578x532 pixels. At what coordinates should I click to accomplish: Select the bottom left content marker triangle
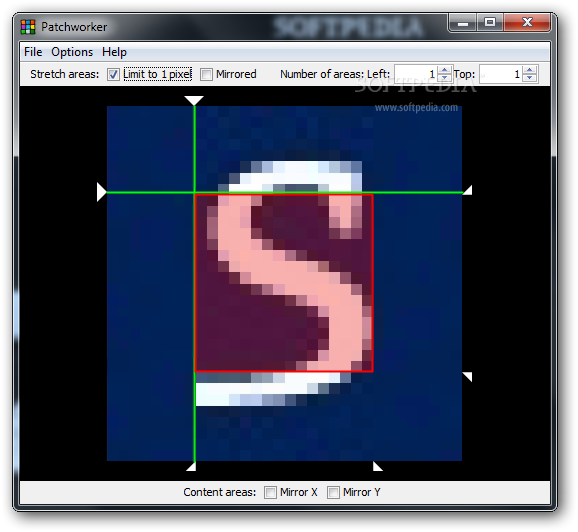(x=191, y=466)
